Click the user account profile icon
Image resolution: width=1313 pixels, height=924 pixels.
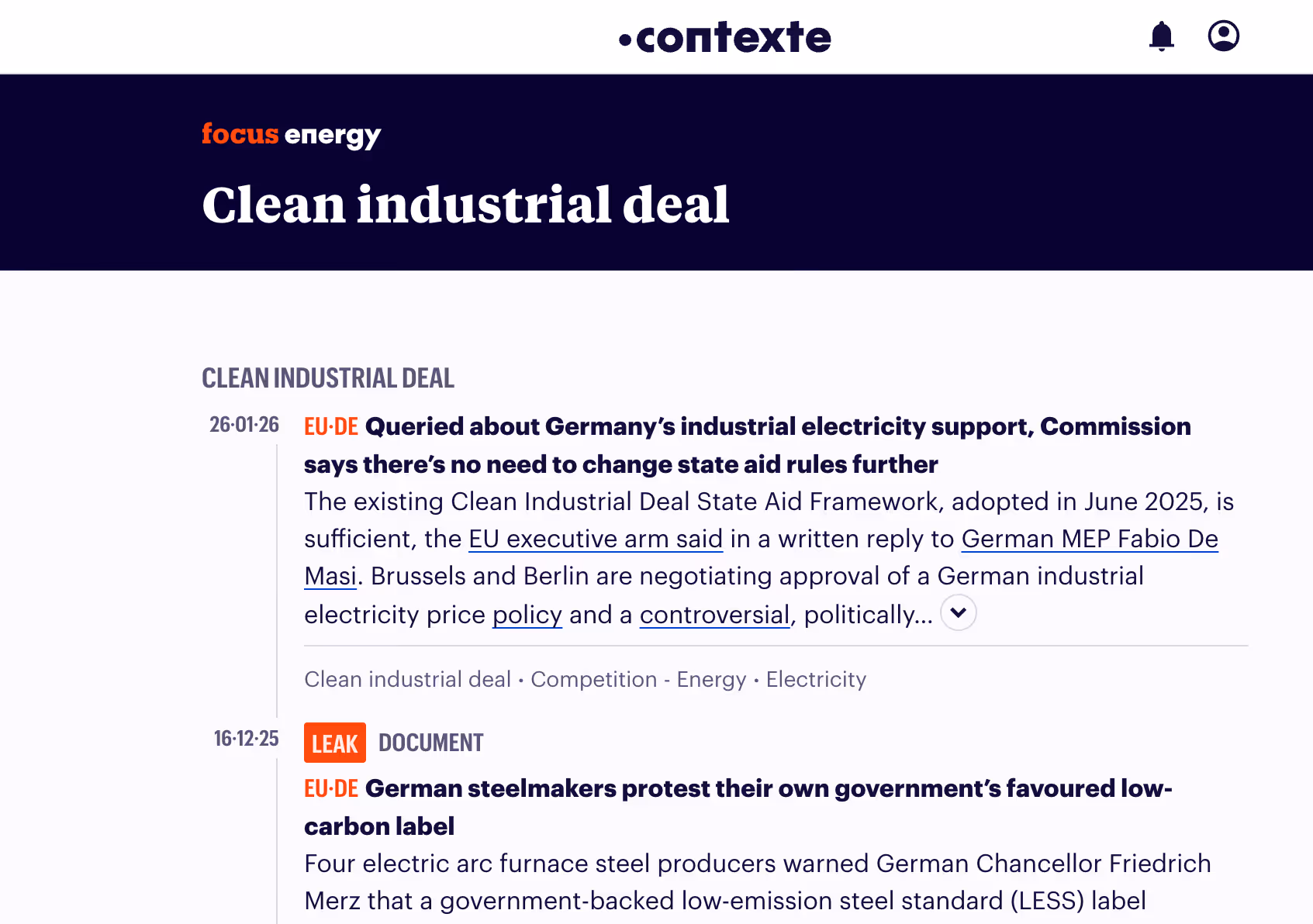[x=1224, y=36]
